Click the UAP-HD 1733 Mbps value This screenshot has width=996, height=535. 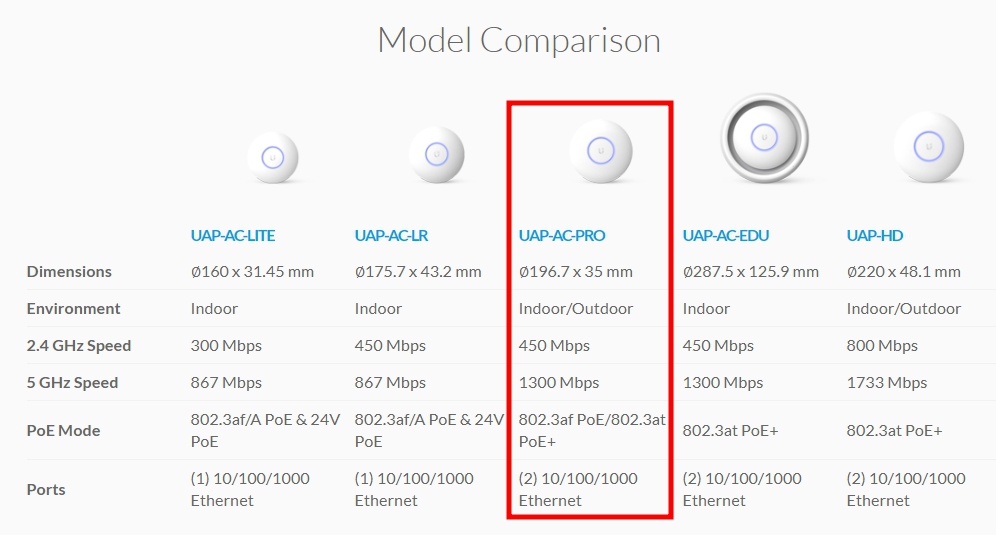click(887, 383)
